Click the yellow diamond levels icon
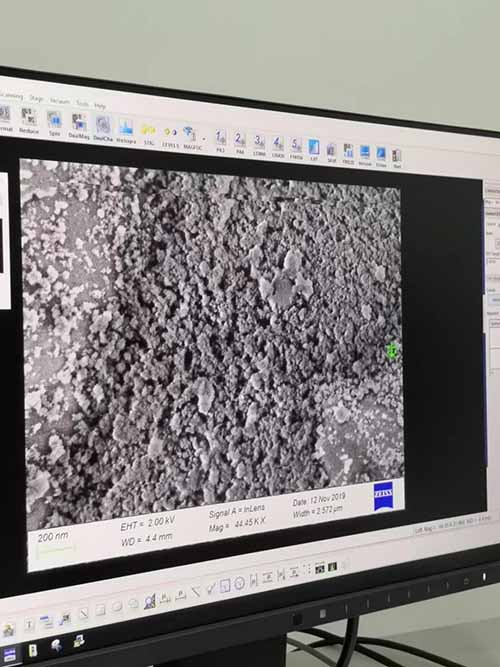 [x=170, y=132]
